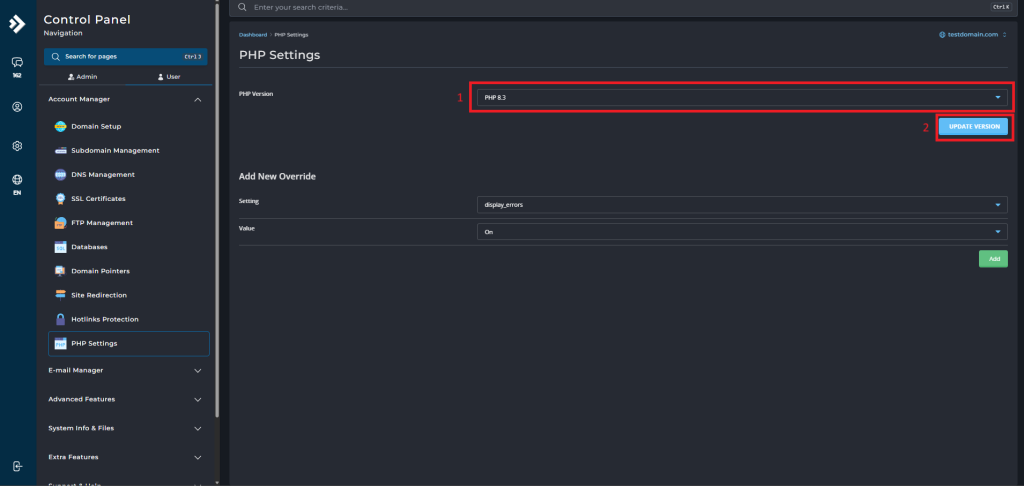
Task: Open the testdomain.com domain selector
Action: tap(973, 35)
